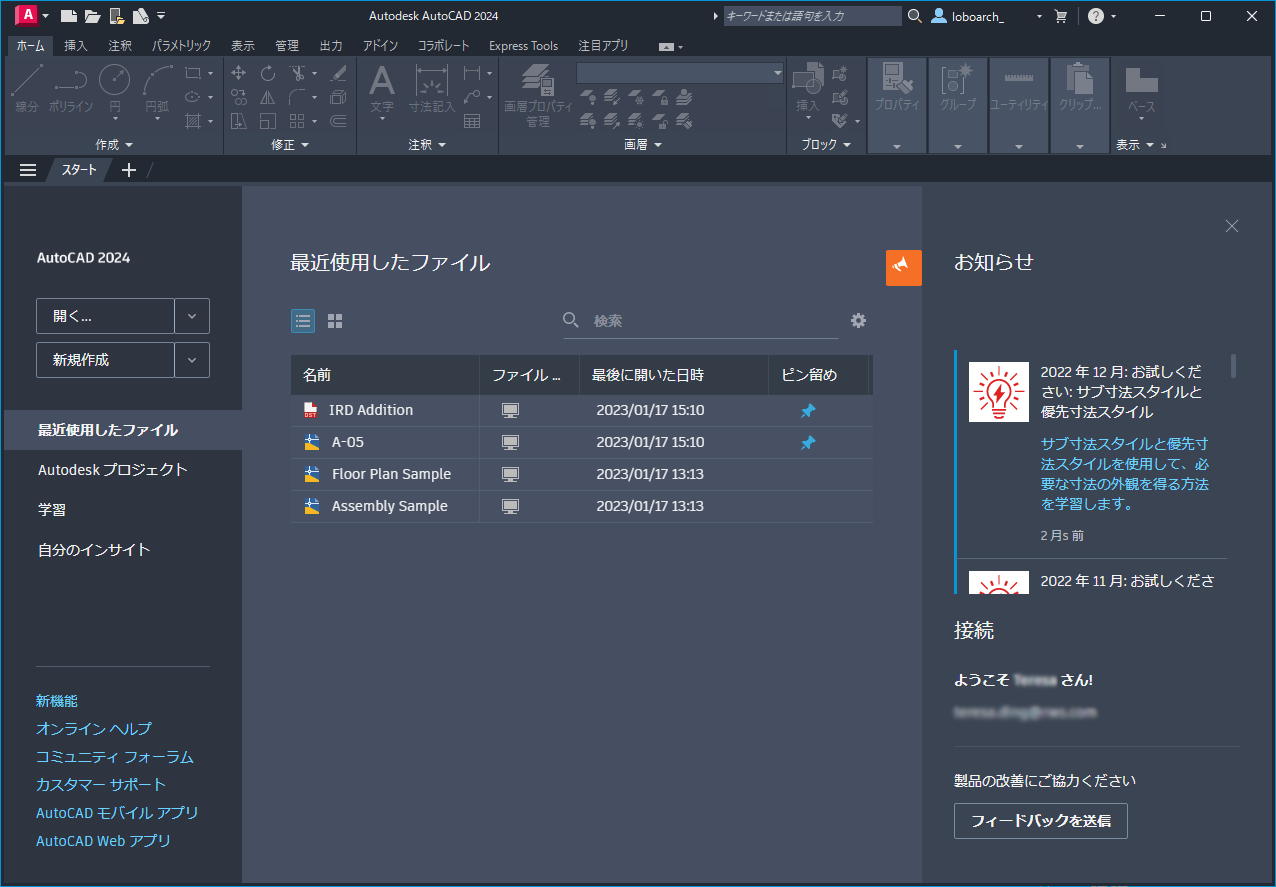The height and width of the screenshot is (887, 1276).
Task: Switch recent files to list view
Action: (x=303, y=321)
